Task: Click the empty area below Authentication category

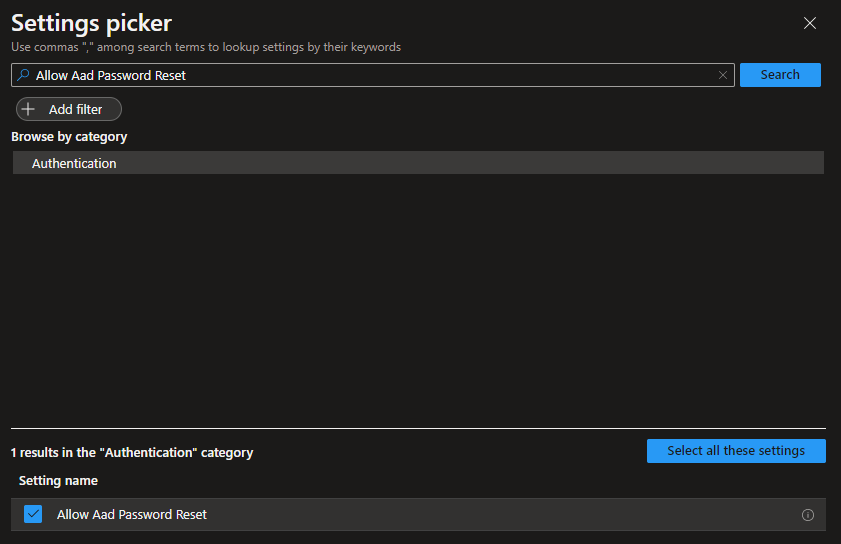Action: [x=420, y=300]
